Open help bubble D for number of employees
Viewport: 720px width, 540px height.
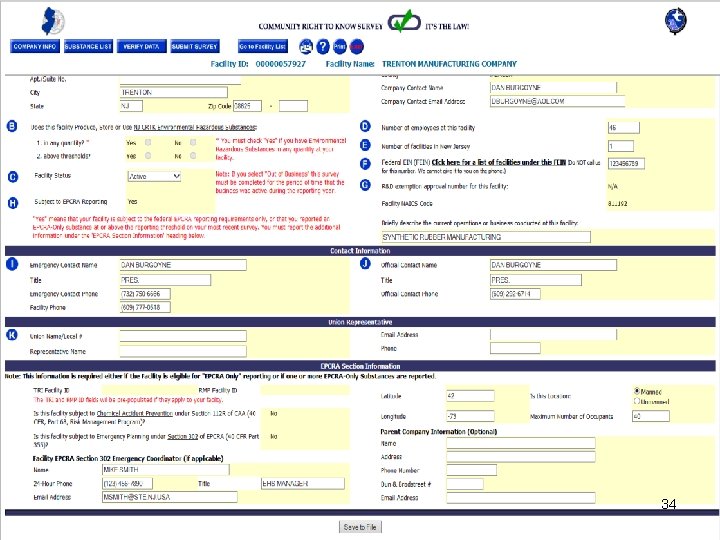[365, 126]
